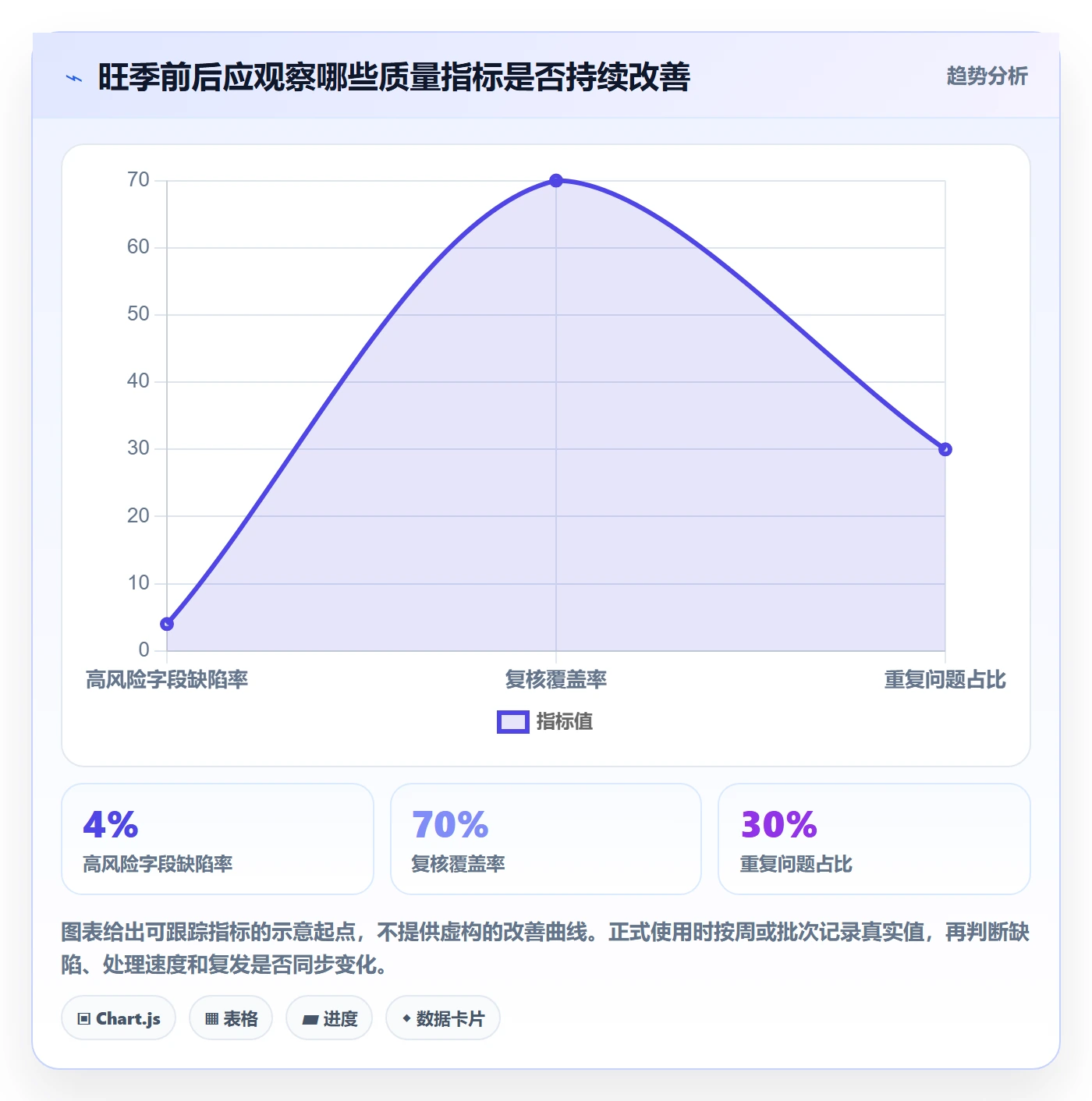
Task: Click y-axis tick label 50
Action: 138,314
